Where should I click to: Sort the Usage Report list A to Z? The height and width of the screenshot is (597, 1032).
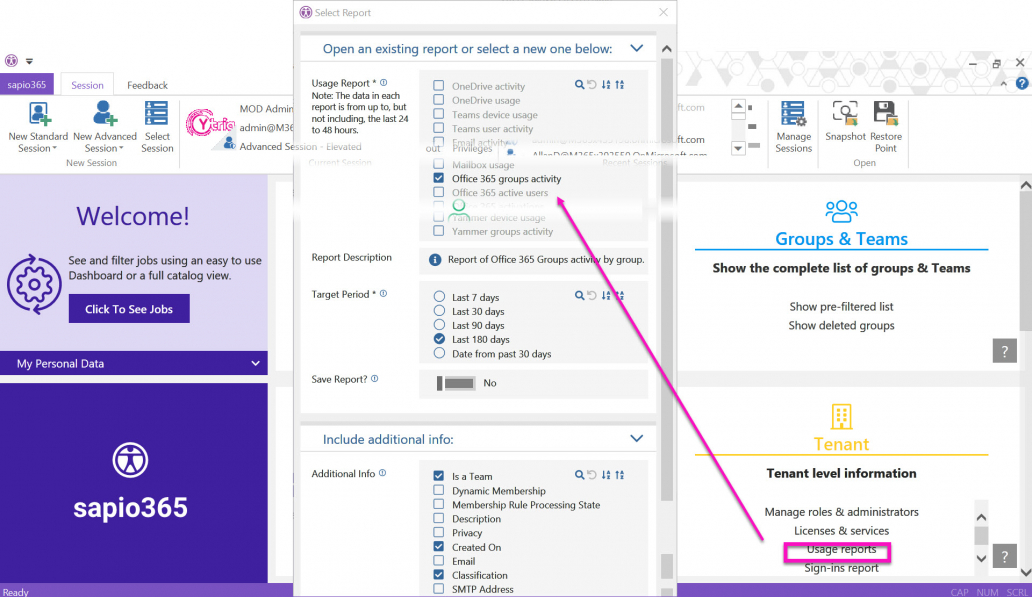coord(606,84)
